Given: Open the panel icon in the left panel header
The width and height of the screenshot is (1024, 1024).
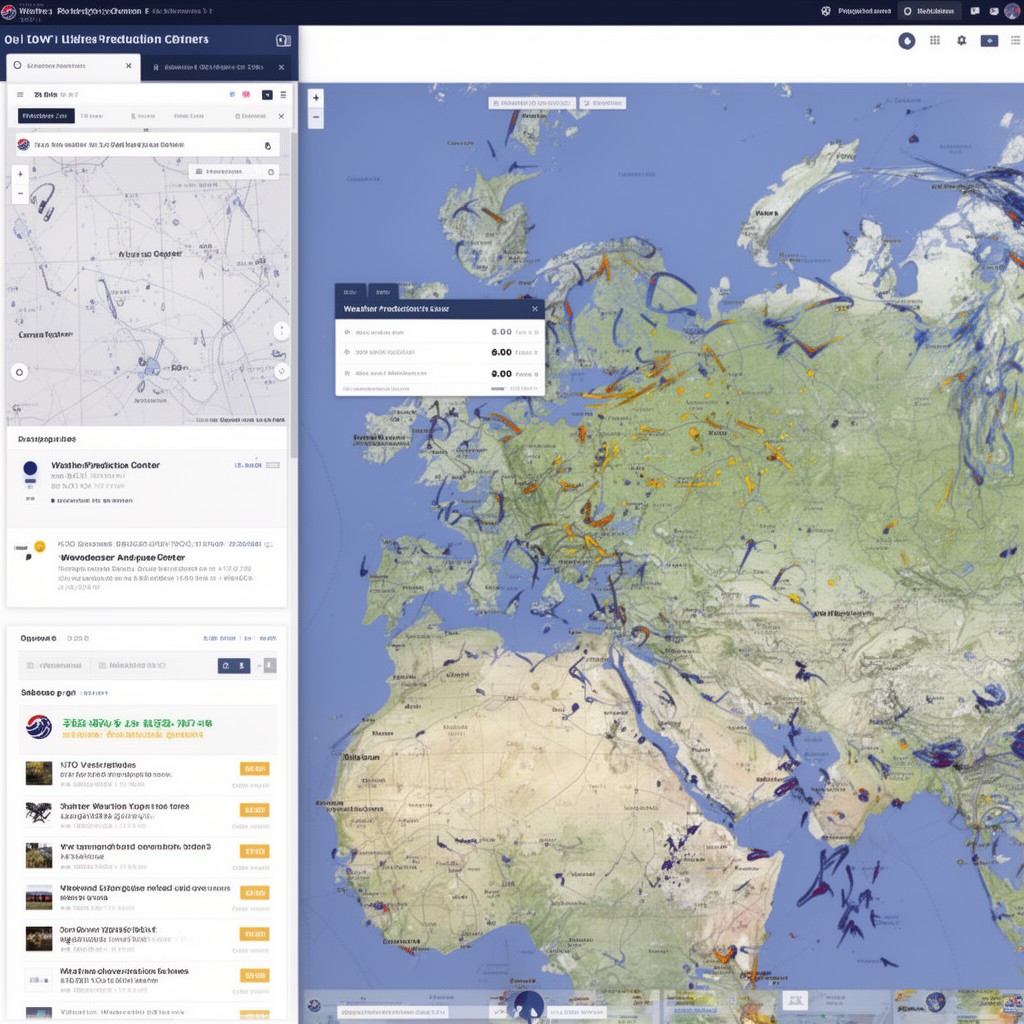Looking at the screenshot, I should [283, 40].
